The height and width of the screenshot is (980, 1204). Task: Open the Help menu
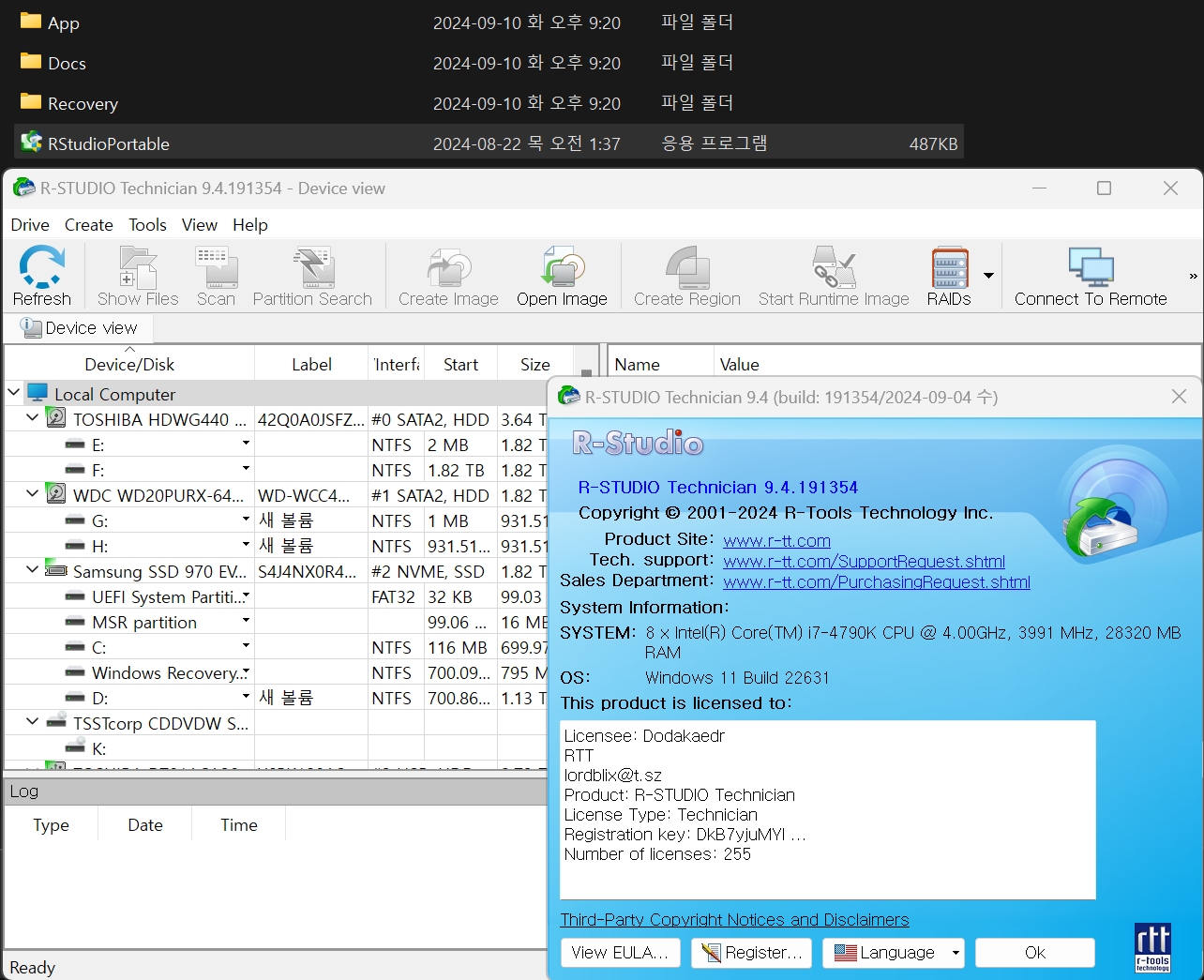(x=250, y=225)
